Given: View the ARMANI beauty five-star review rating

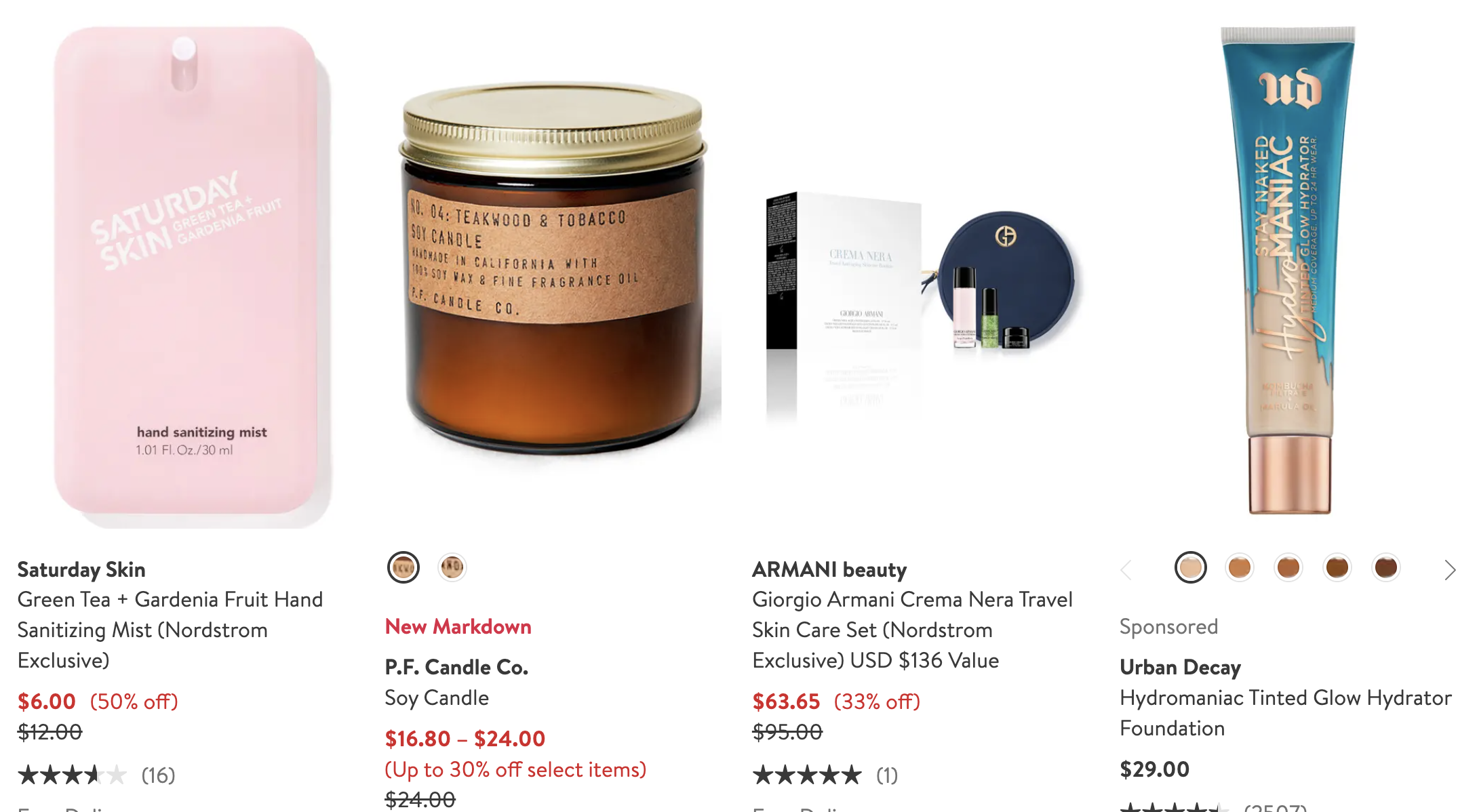Looking at the screenshot, I should click(x=825, y=775).
